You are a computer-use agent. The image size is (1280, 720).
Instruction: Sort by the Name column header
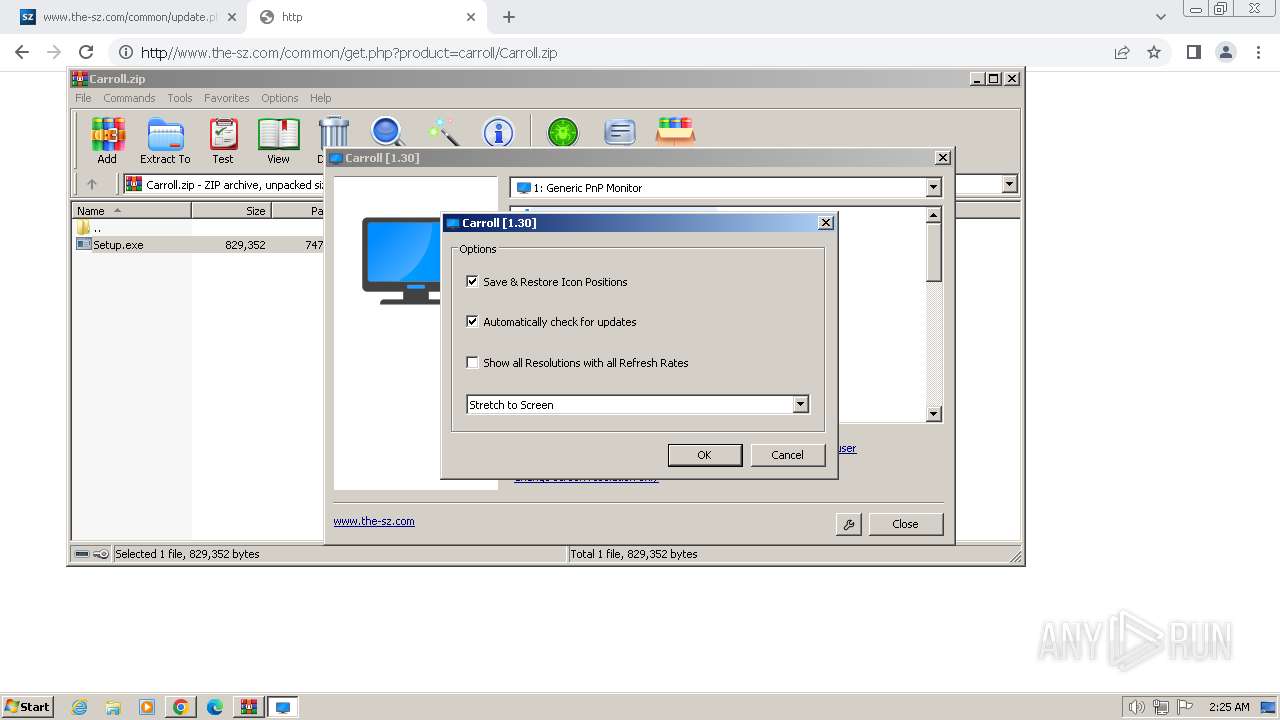132,211
